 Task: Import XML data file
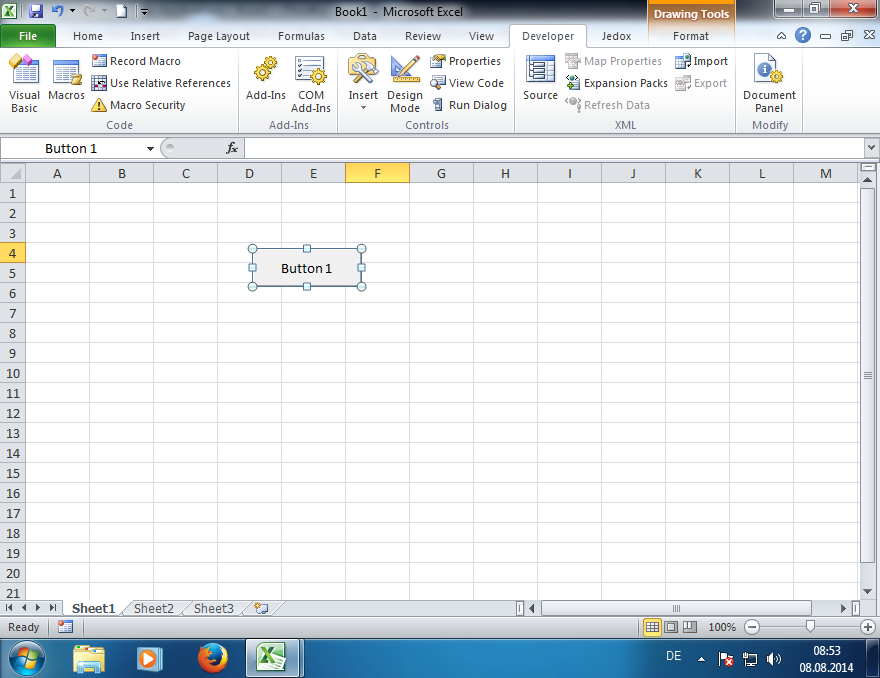point(701,61)
